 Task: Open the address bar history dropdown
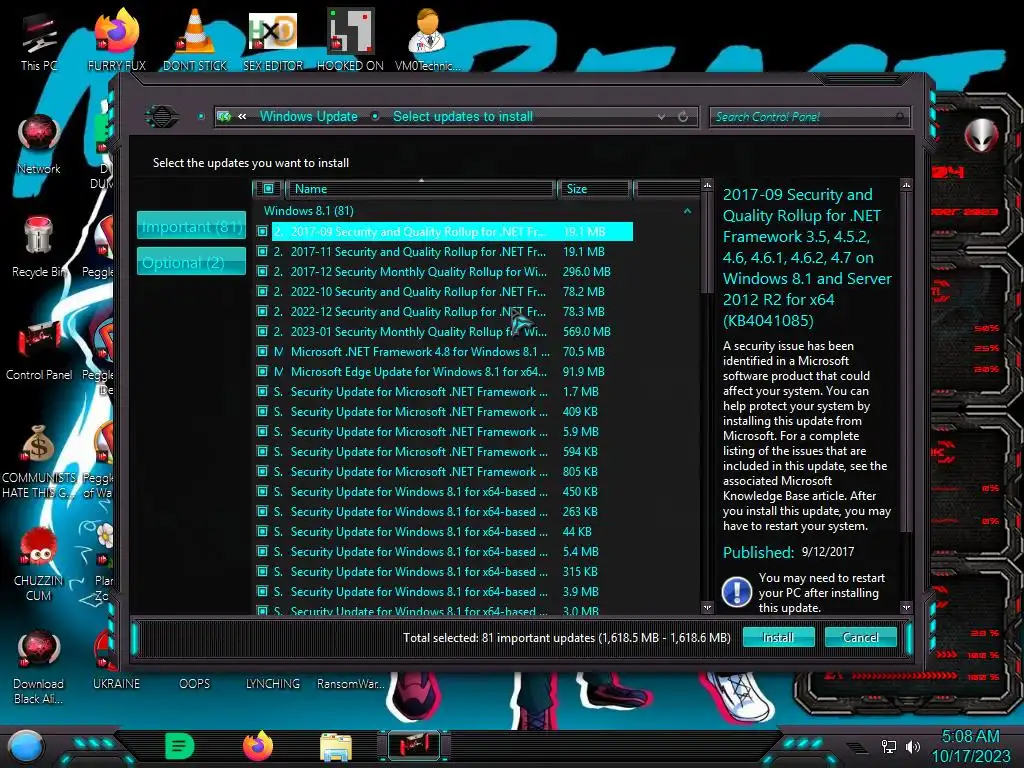(x=662, y=117)
